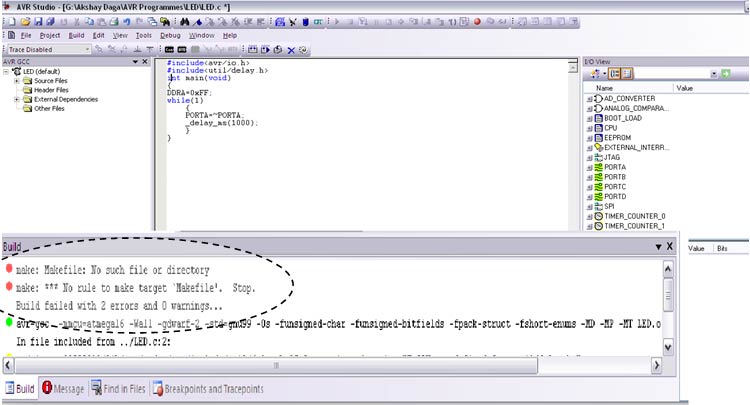Image resolution: width=750 pixels, height=405 pixels.
Task: Expand PORTB in I/O View
Action: tap(589, 177)
